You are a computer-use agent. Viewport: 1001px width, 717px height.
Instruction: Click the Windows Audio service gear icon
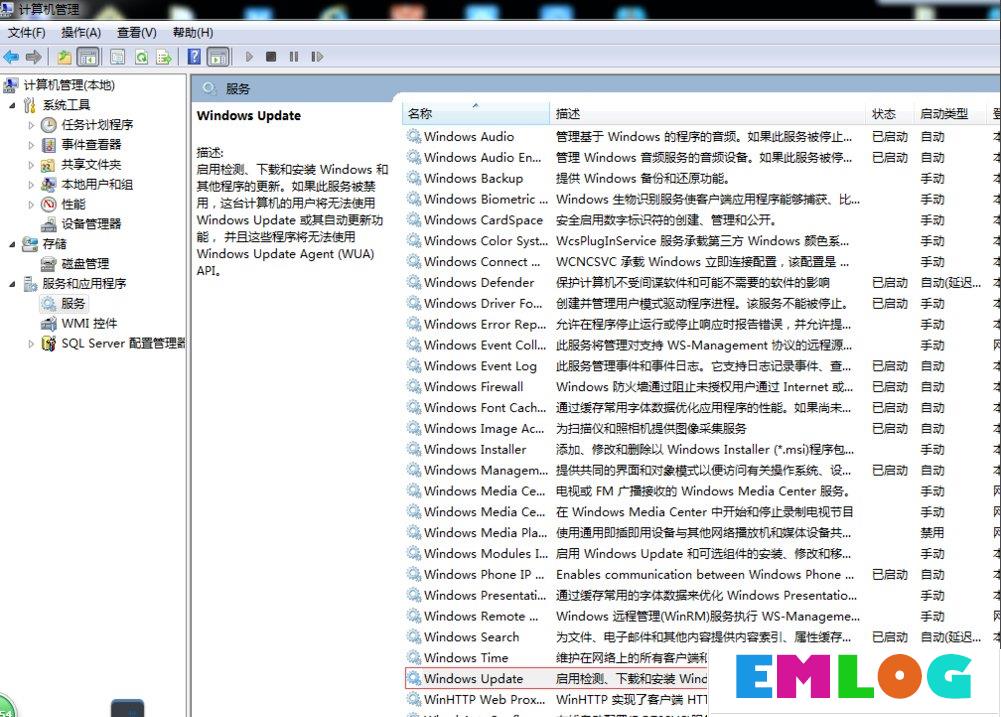(414, 136)
